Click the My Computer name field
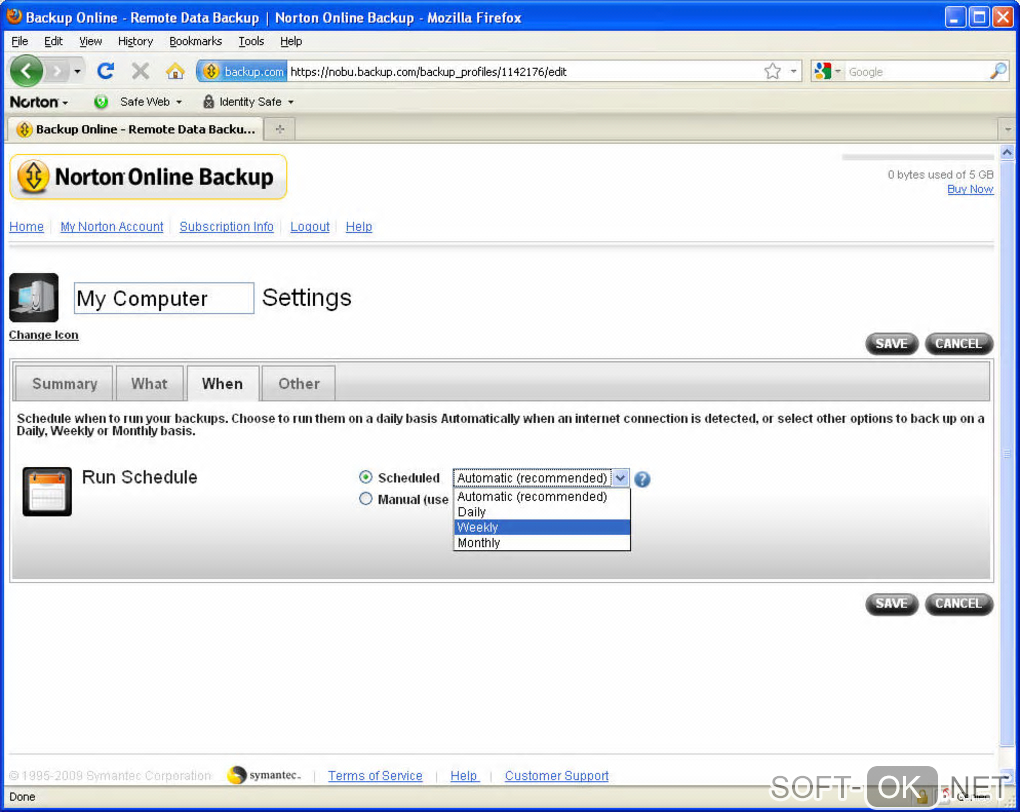This screenshot has width=1020, height=812. [x=164, y=298]
